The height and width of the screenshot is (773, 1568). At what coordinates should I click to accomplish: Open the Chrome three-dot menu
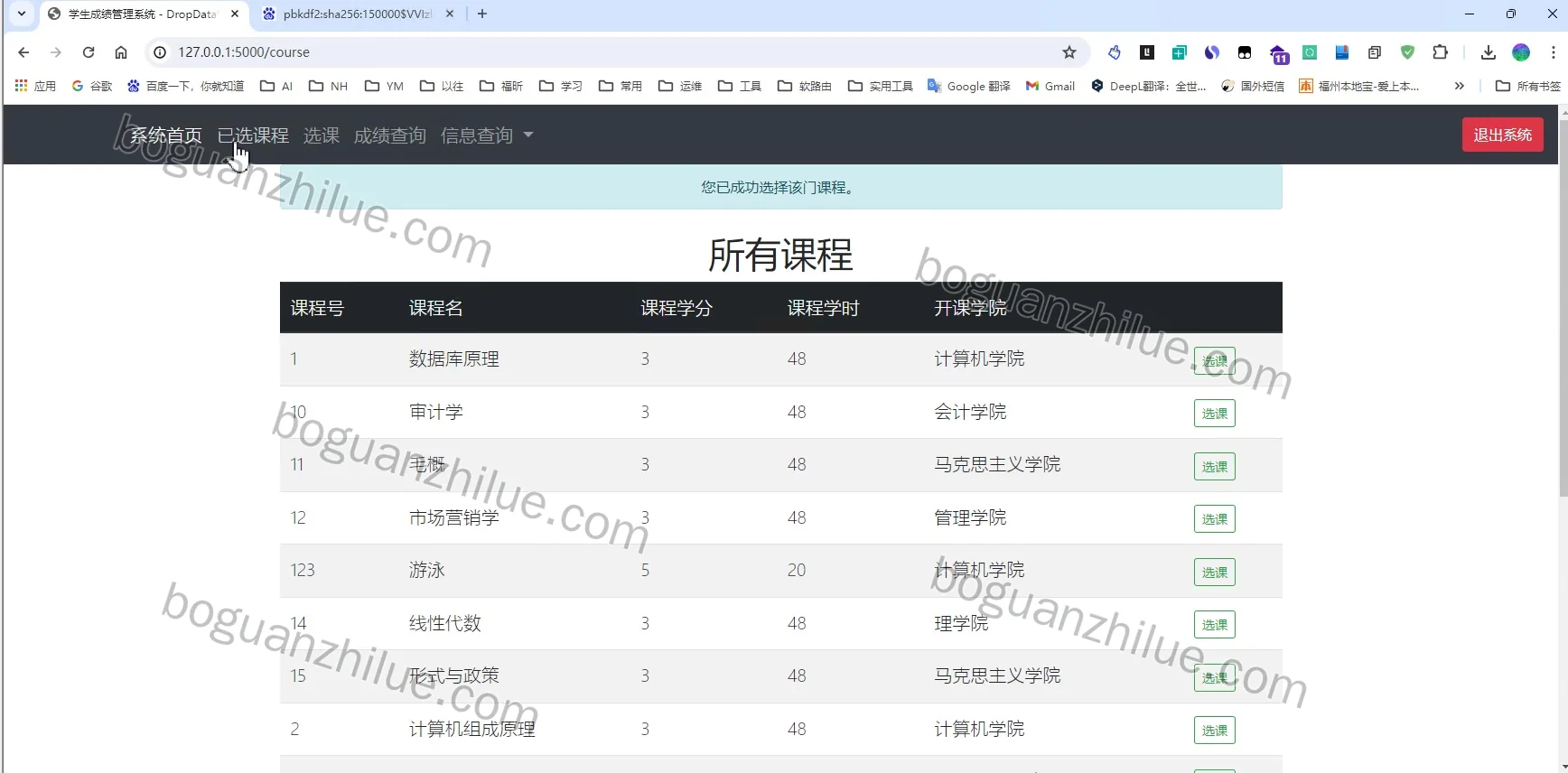pos(1554,52)
